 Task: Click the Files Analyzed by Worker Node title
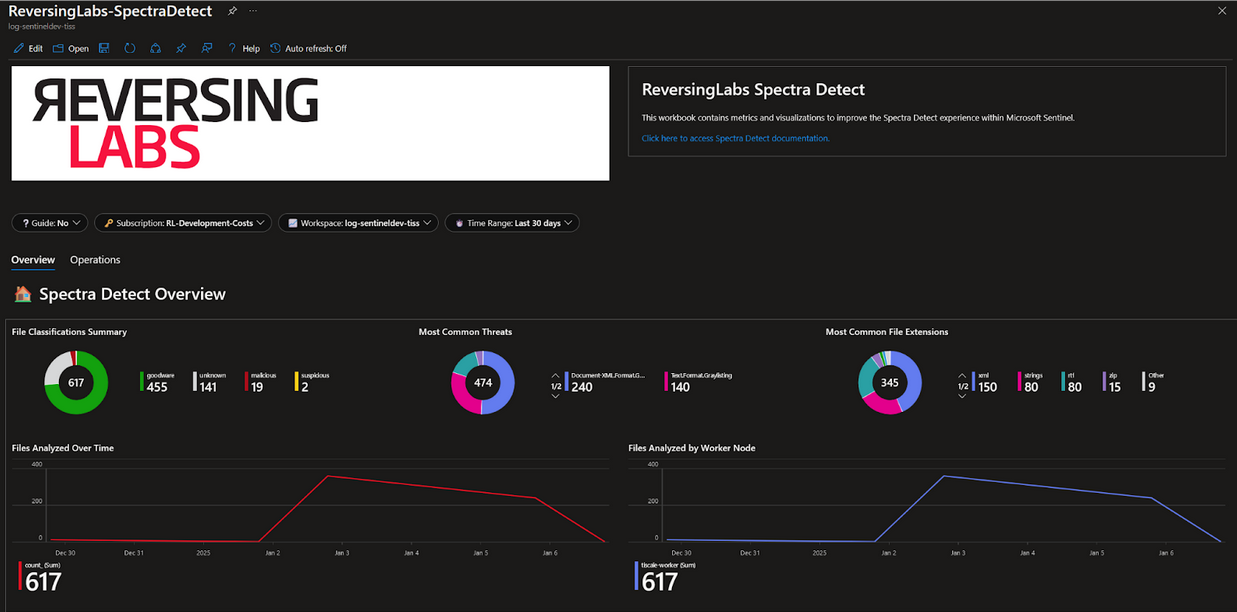click(x=692, y=448)
